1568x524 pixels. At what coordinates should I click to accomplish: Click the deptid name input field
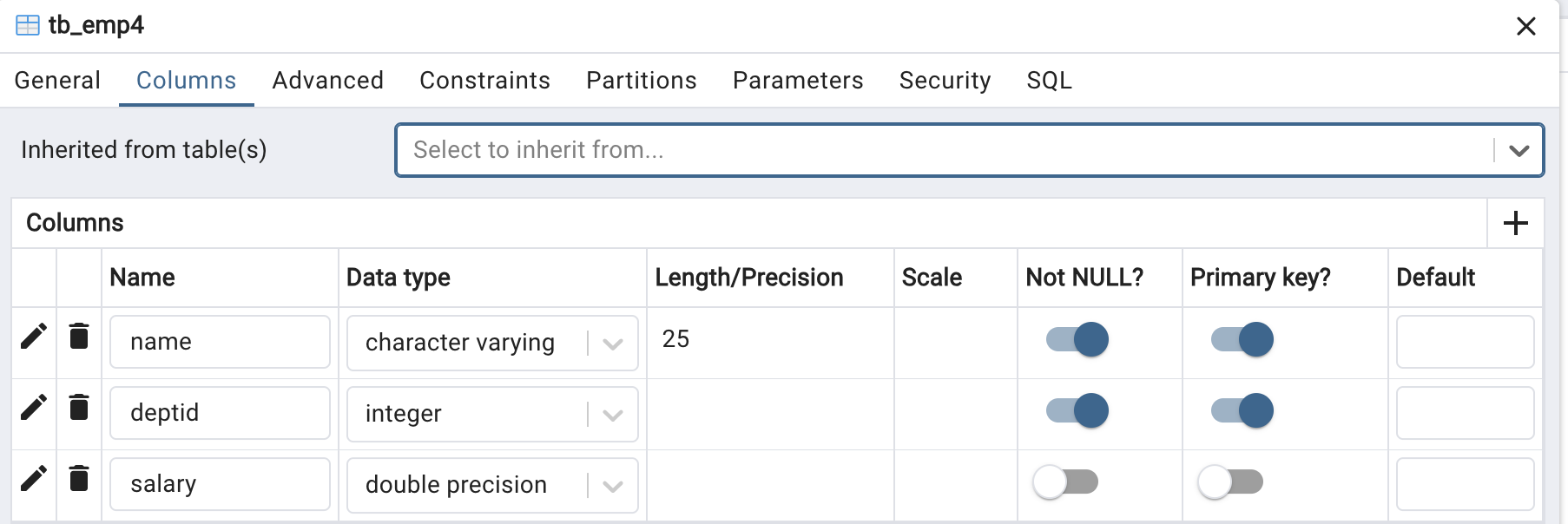point(220,413)
